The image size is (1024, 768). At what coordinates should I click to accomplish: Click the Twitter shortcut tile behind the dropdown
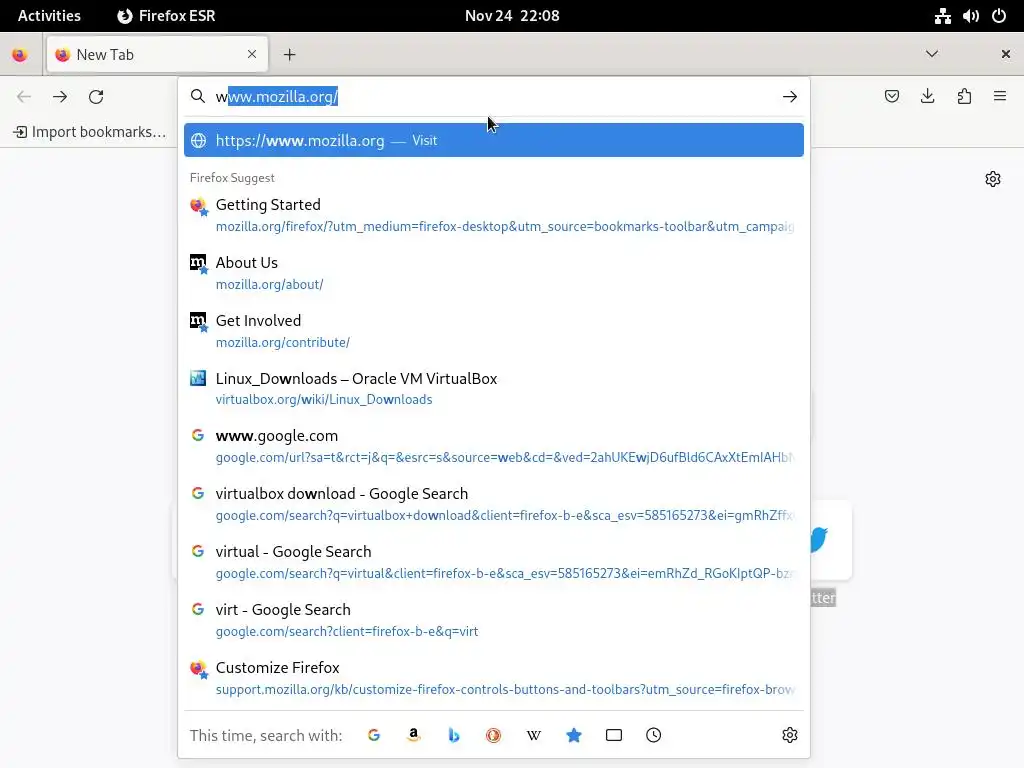point(829,540)
